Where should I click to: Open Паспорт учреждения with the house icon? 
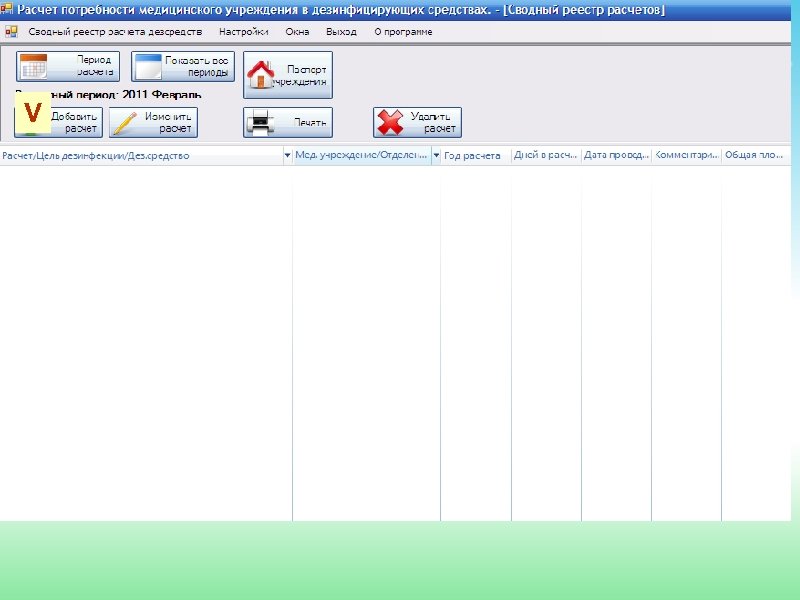click(288, 75)
